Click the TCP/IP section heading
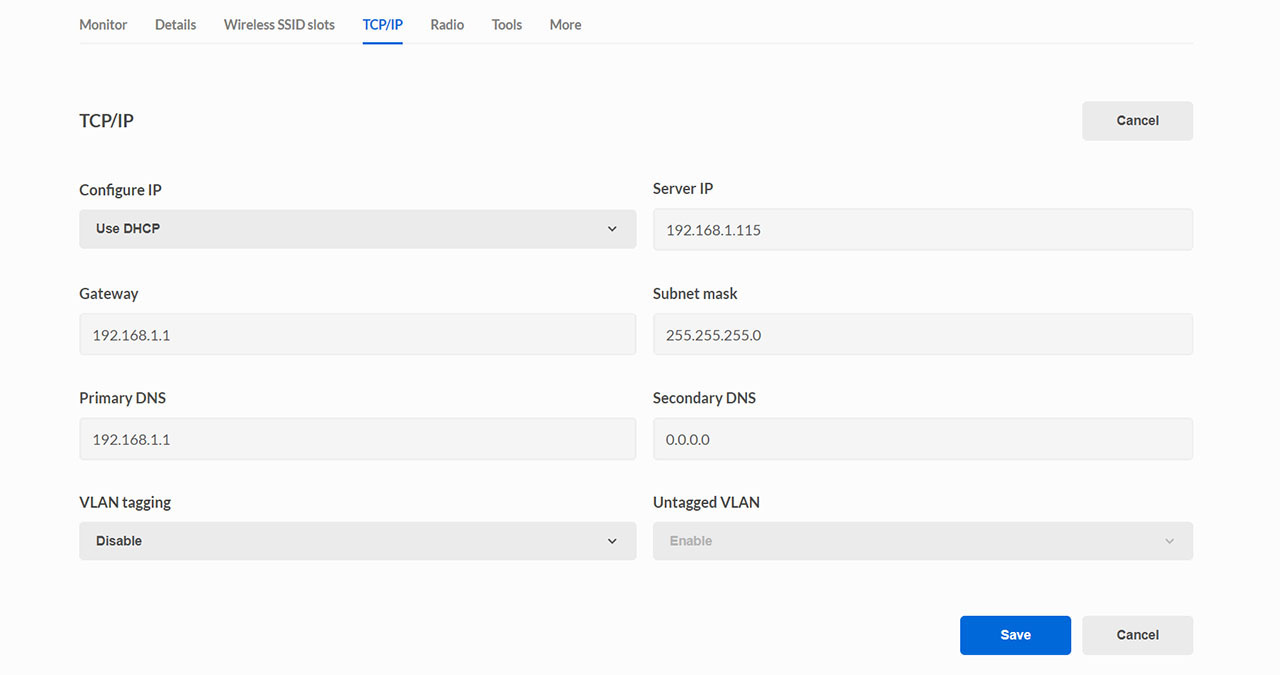This screenshot has width=1280, height=675. coord(106,121)
